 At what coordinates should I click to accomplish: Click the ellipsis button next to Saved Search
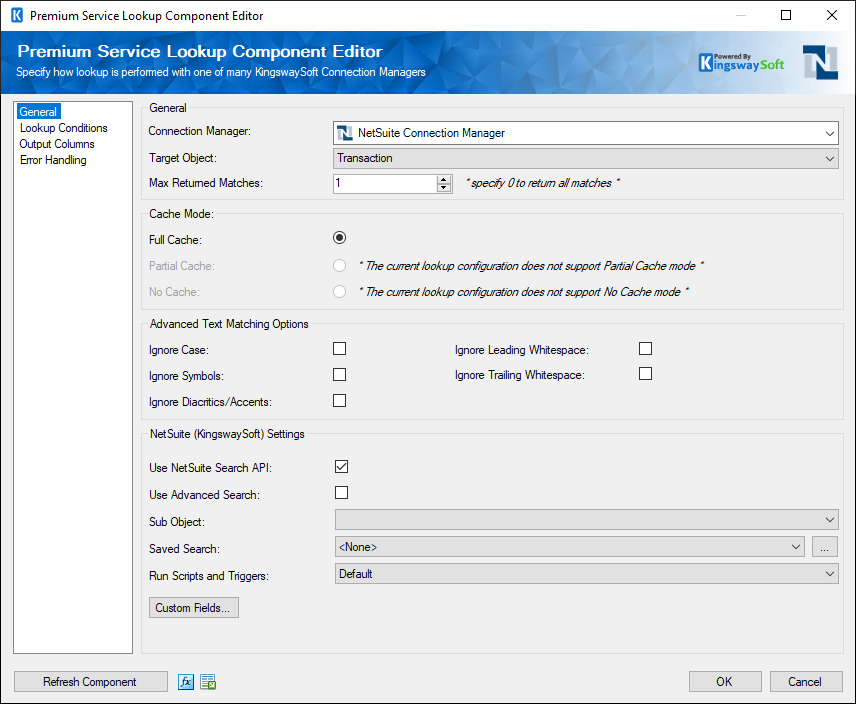825,546
